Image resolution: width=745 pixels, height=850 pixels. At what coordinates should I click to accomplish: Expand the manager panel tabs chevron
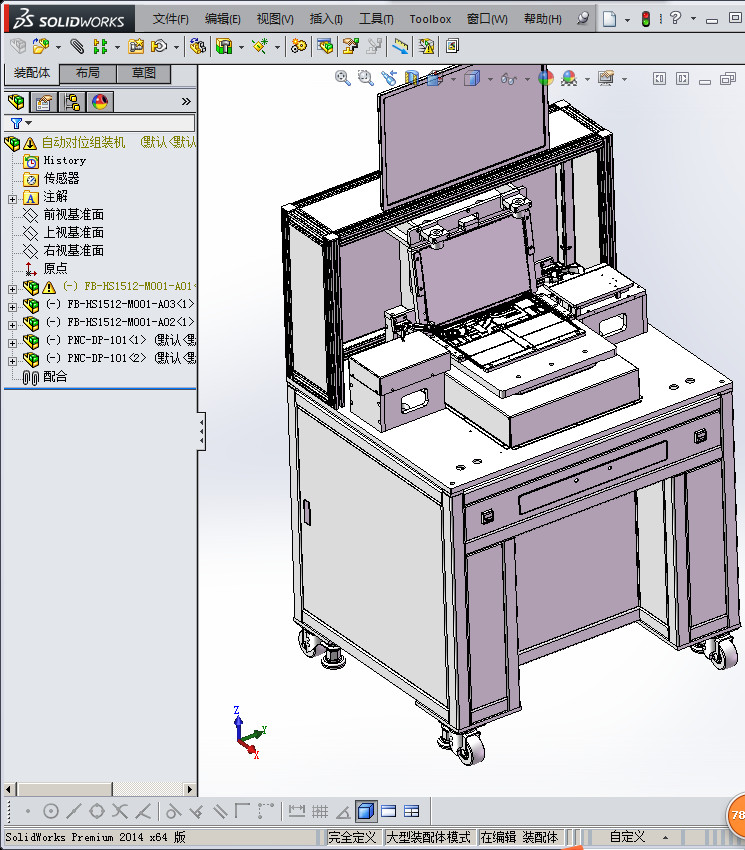point(186,101)
